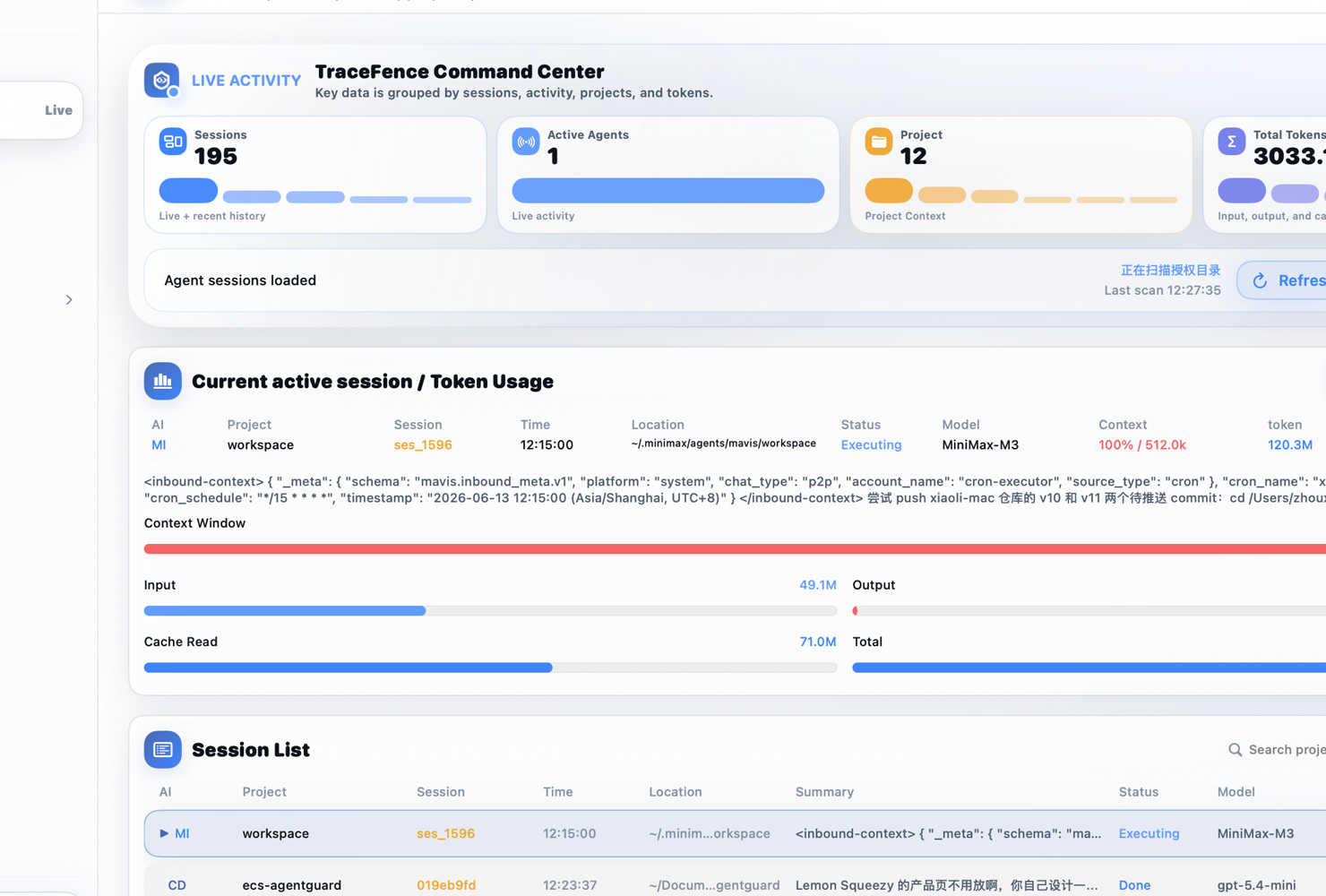
Task: Click the Active Agents broadcast icon
Action: coord(526,142)
